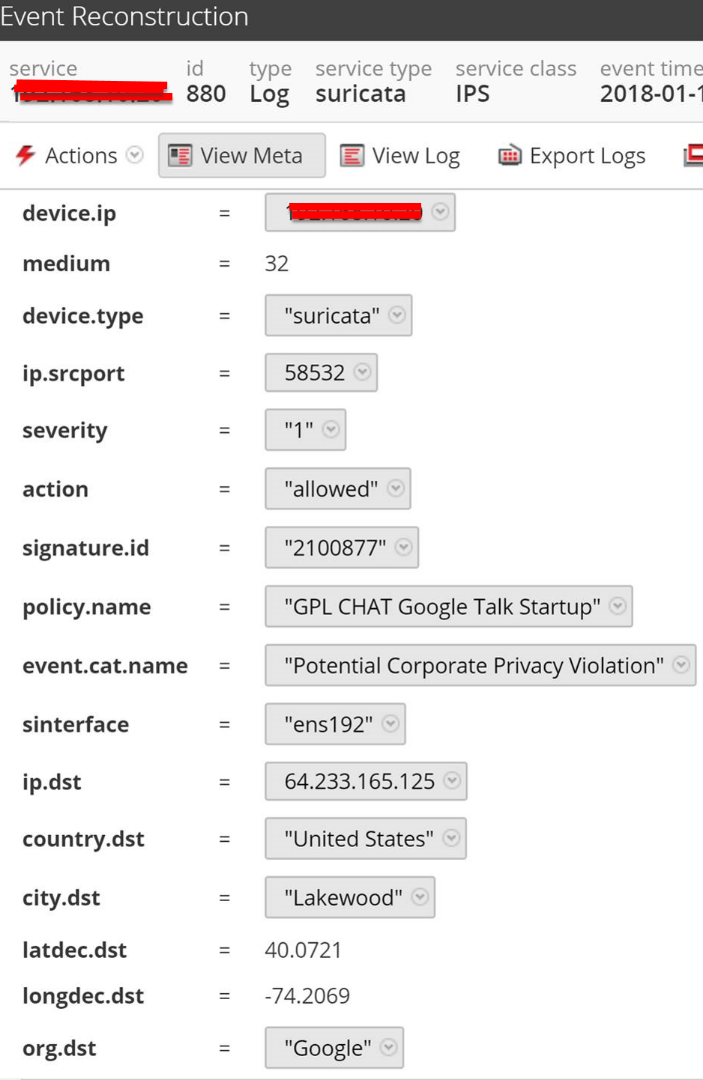
Task: Click the "GPL CHAT Google Talk Startup" value
Action: (x=442, y=607)
